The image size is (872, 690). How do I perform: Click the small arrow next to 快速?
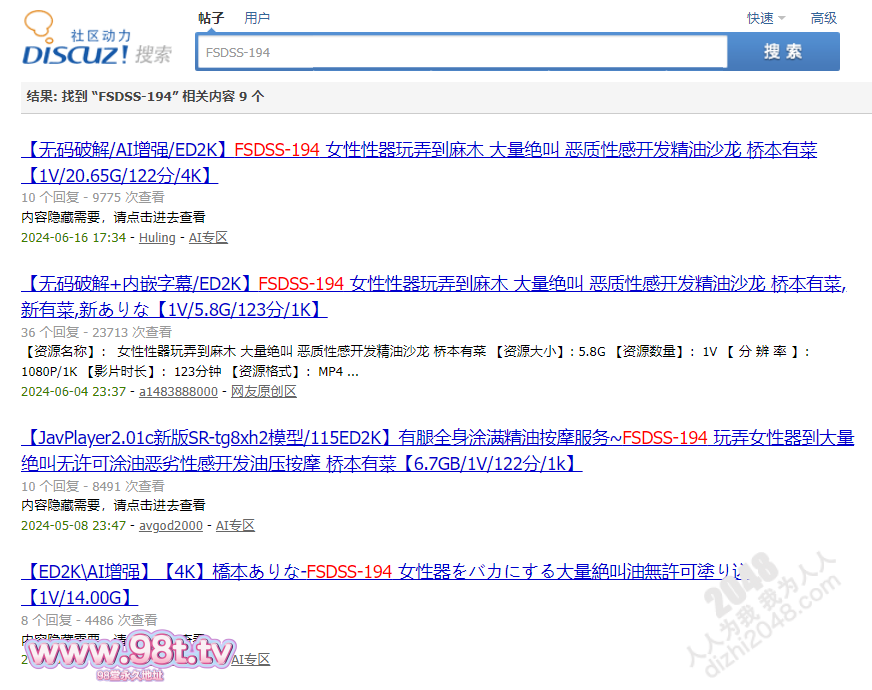tap(781, 18)
